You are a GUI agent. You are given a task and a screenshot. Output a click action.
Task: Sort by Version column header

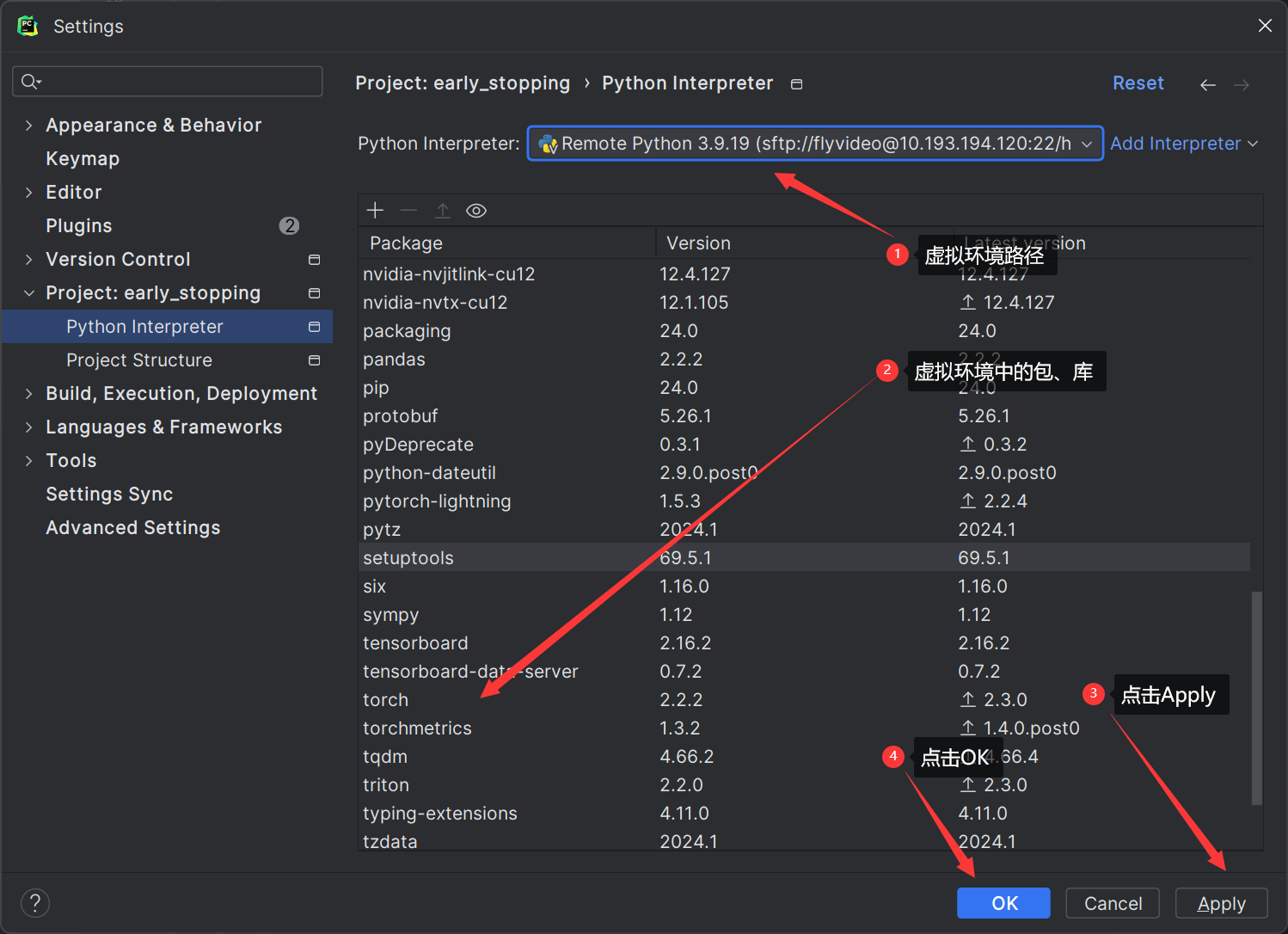(x=805, y=243)
